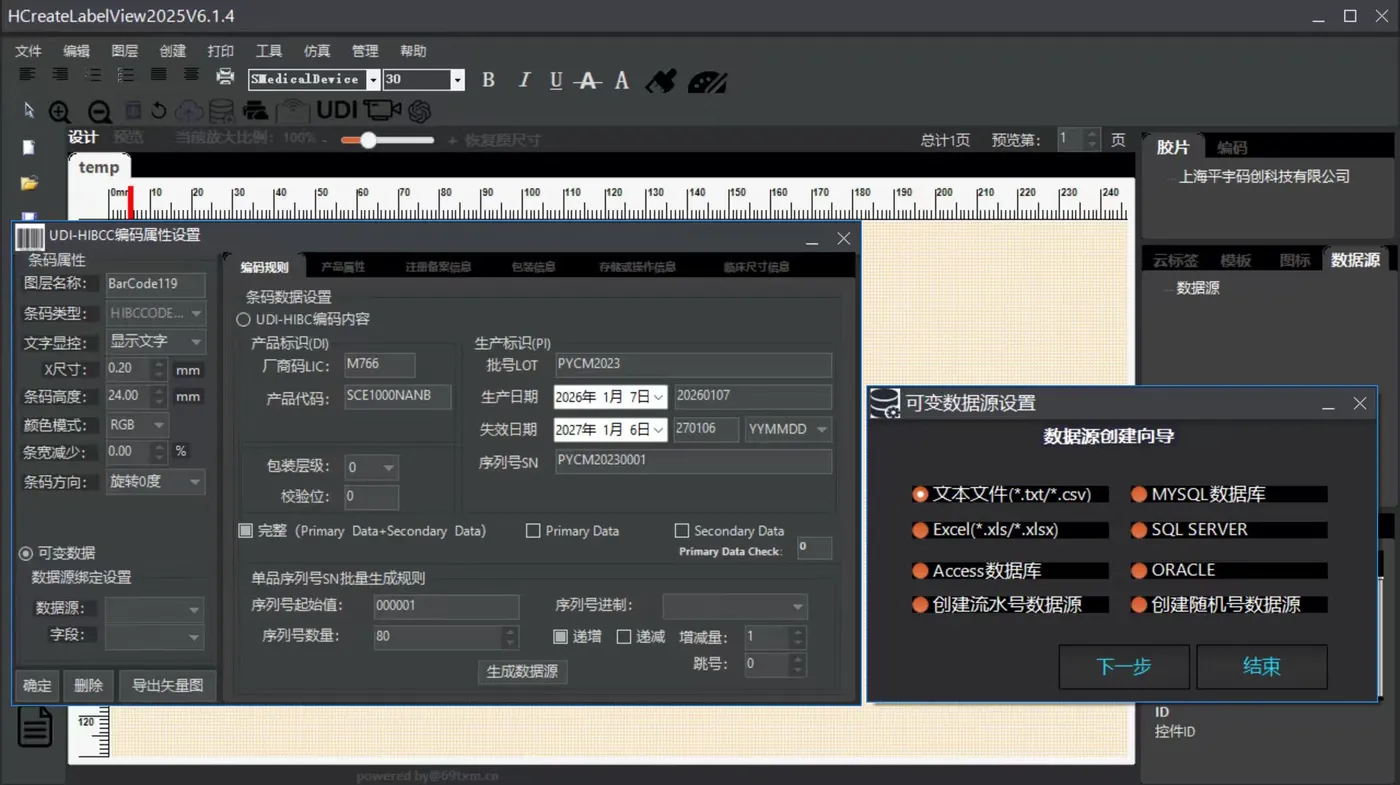
Task: Click the UDI toolbar icon
Action: [337, 110]
